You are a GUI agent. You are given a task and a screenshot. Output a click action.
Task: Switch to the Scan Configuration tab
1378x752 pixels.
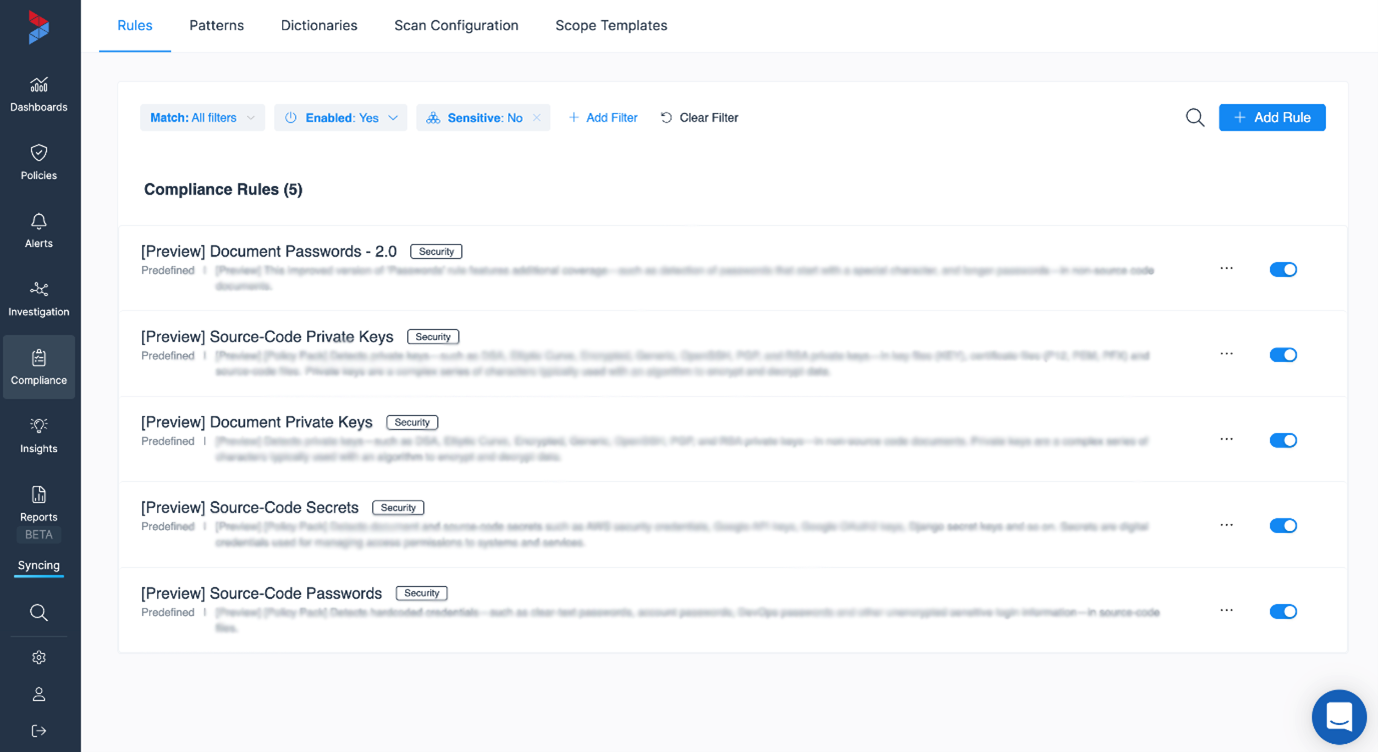click(x=456, y=25)
